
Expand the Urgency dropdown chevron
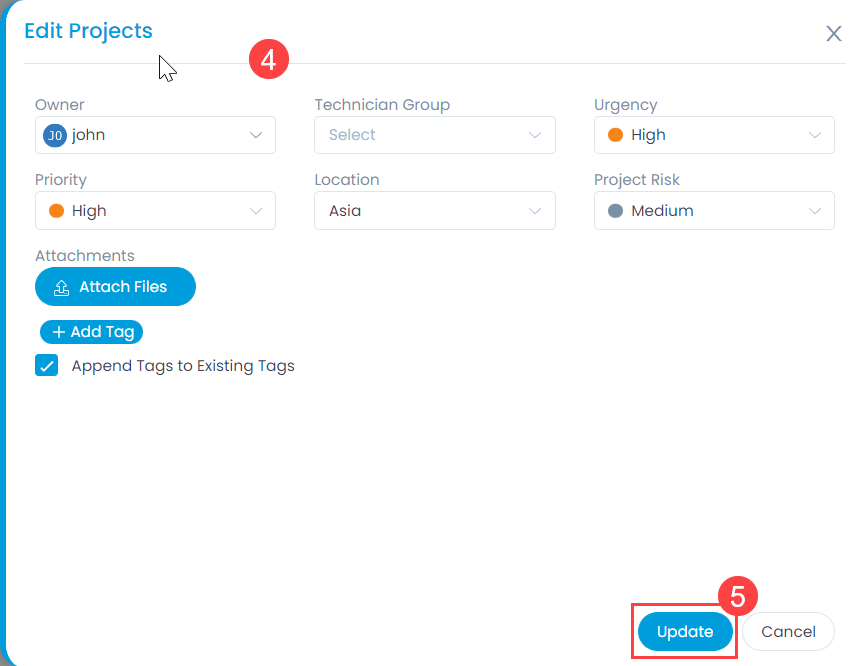point(815,135)
